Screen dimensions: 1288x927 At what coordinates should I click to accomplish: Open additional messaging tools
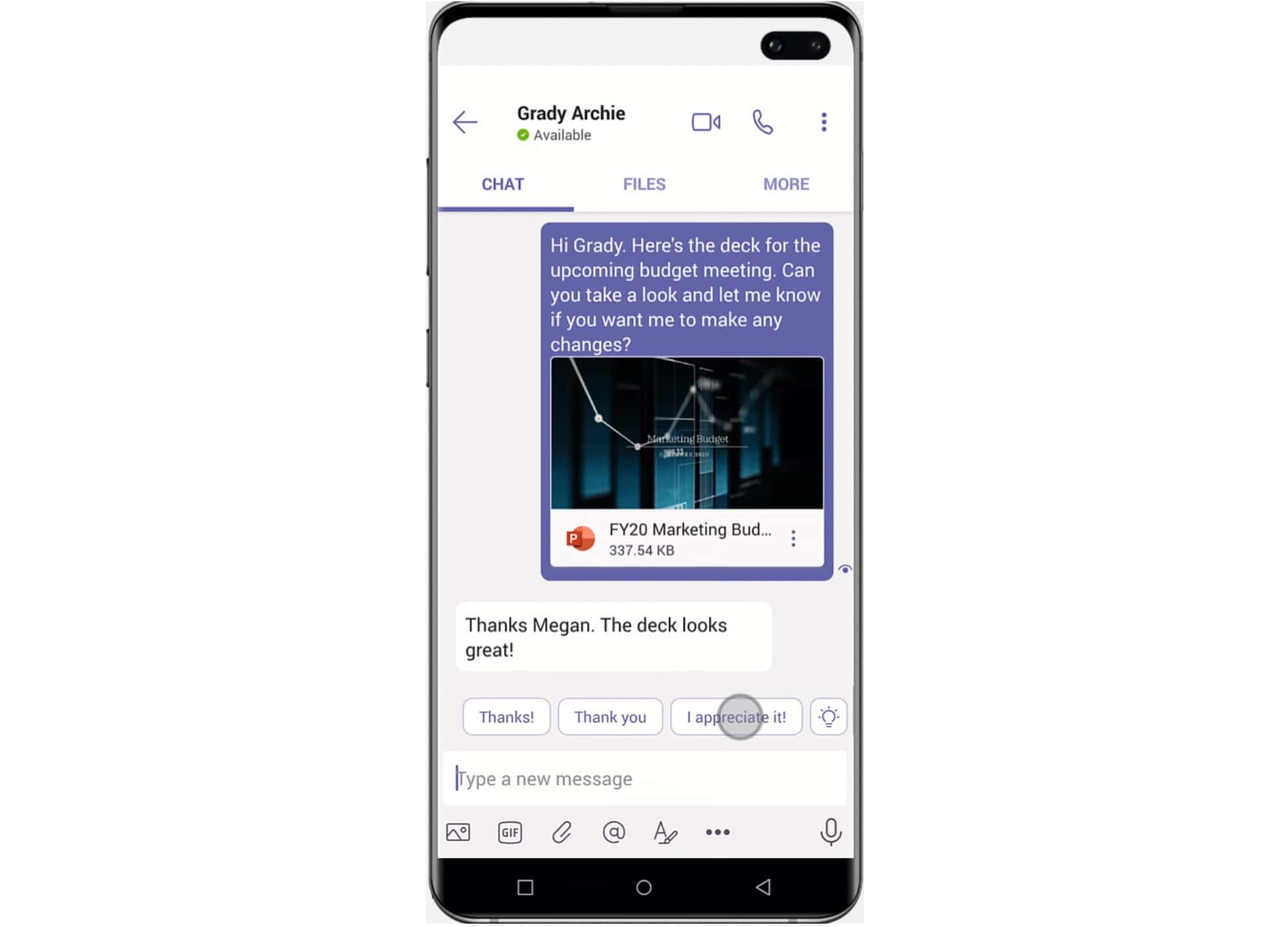click(718, 831)
